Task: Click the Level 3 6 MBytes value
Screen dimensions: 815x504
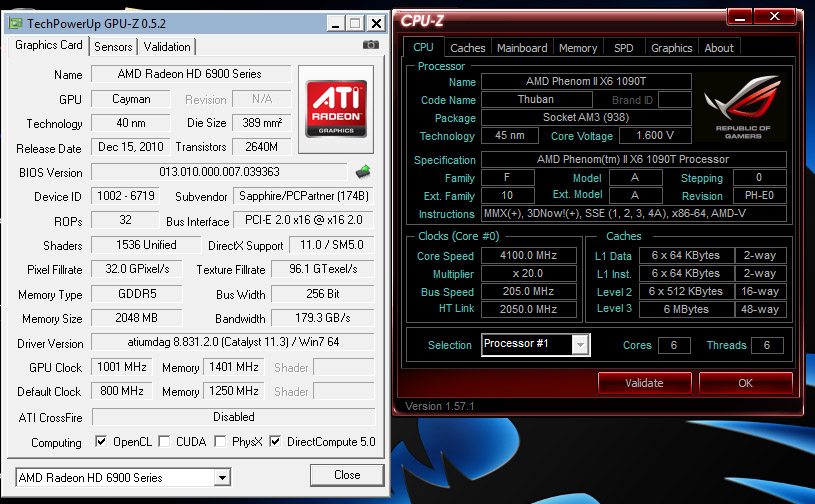Action: [x=686, y=309]
